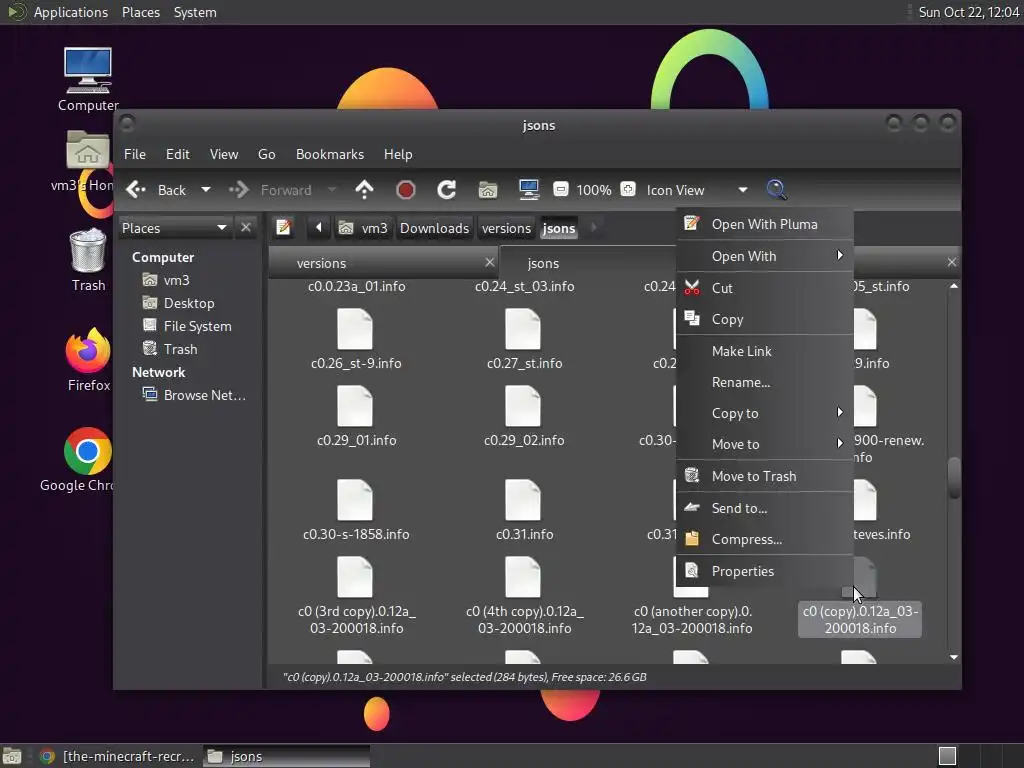Open the Go menu

(x=266, y=154)
